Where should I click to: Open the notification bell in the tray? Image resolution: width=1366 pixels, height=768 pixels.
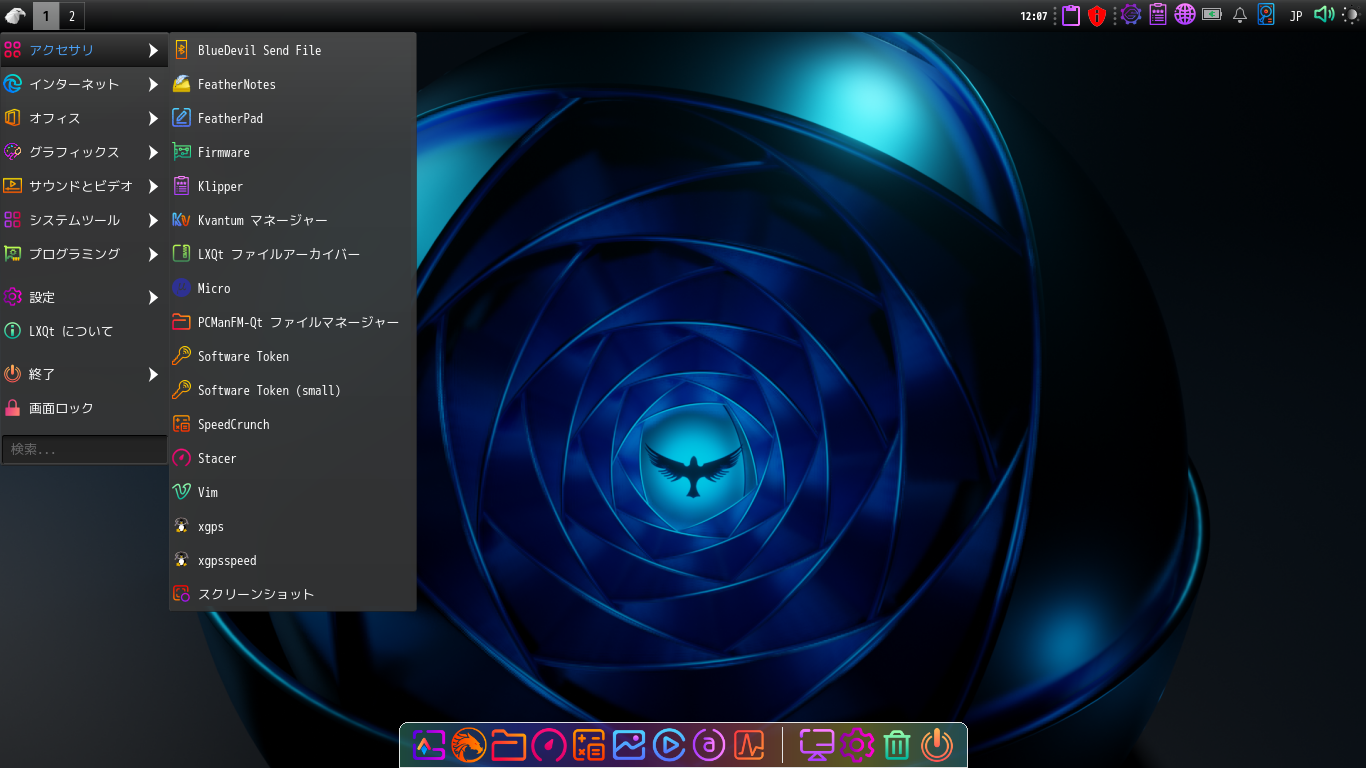click(1240, 15)
